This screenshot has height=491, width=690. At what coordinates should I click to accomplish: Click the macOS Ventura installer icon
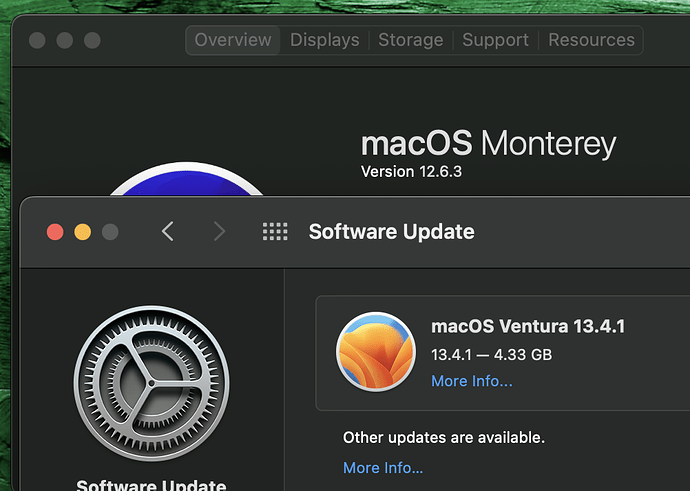point(376,352)
